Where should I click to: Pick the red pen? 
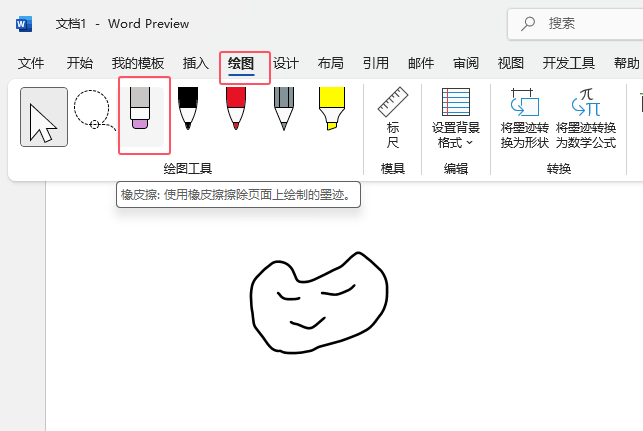(x=236, y=108)
